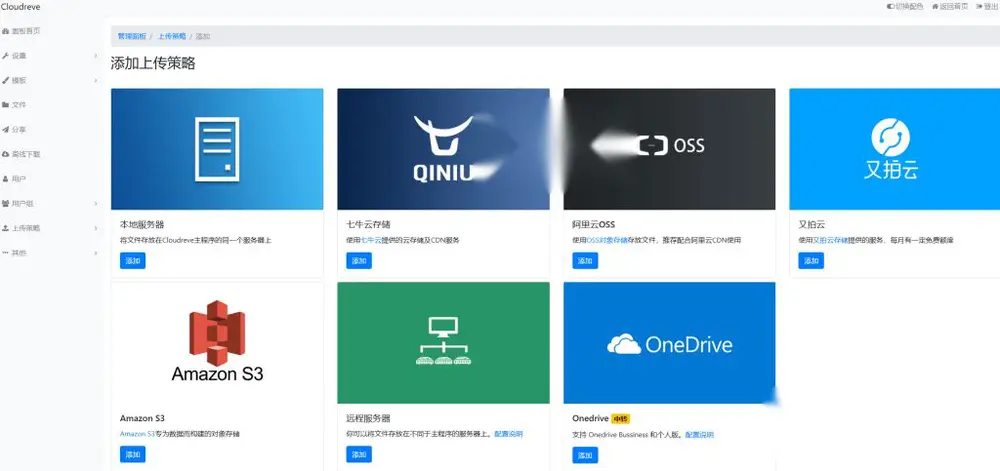
Task: Click the OneDrive cloud logo image
Action: (670, 342)
